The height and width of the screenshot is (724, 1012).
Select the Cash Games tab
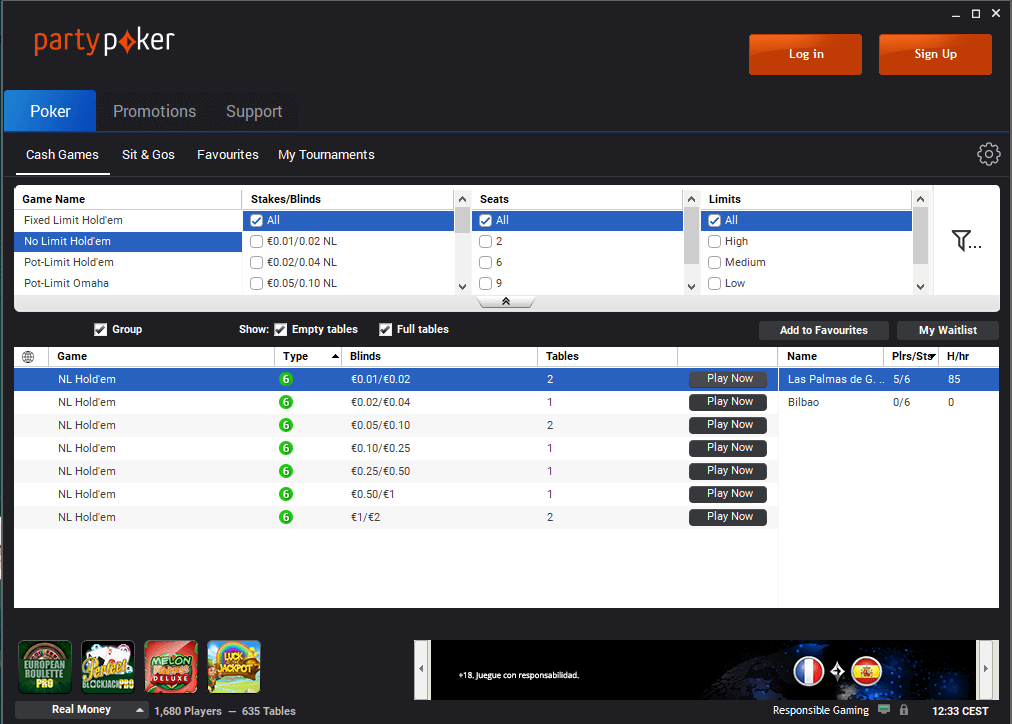63,155
